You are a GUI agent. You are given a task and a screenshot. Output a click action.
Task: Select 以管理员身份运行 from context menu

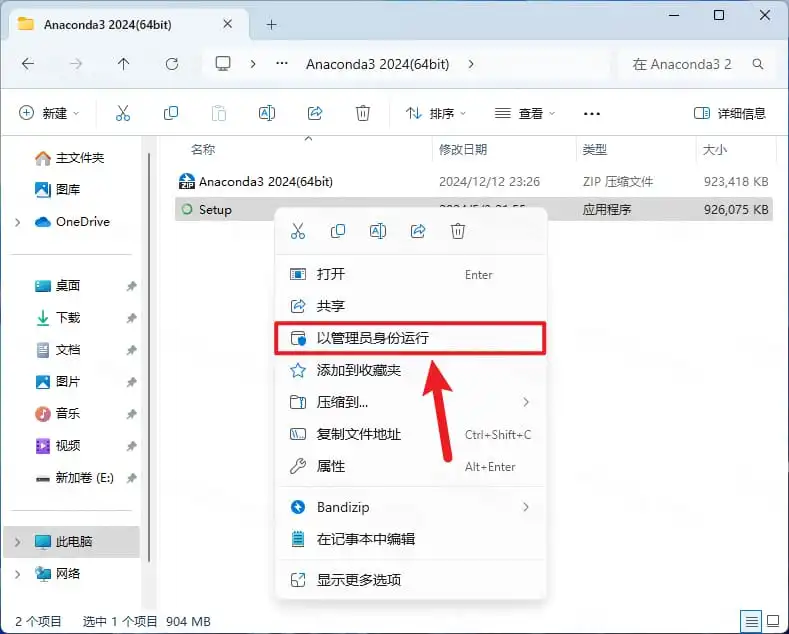point(411,338)
